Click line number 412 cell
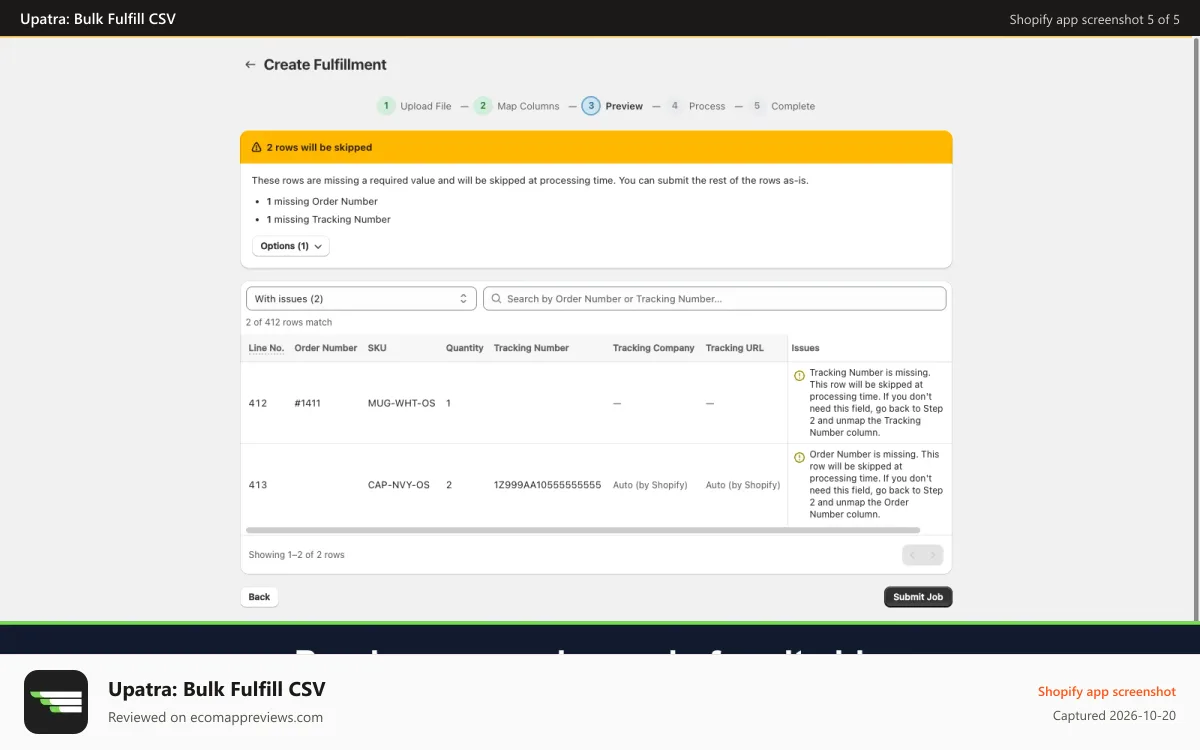Screen dimensions: 1200x750 258,403
